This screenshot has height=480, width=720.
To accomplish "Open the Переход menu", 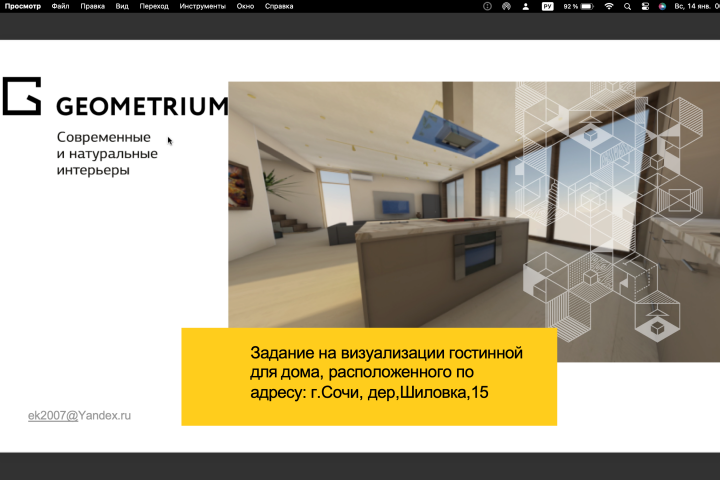I will pyautogui.click(x=154, y=6).
